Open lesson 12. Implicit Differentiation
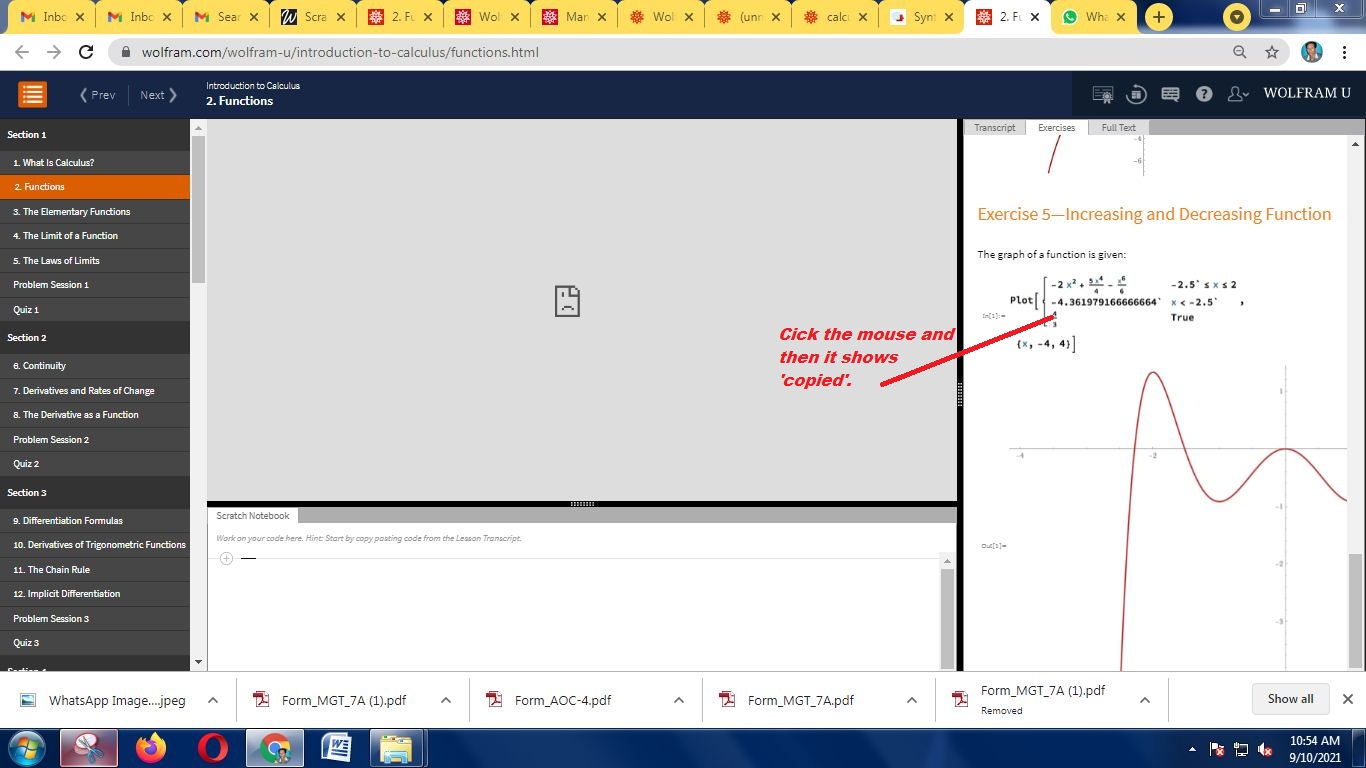 tap(95, 594)
